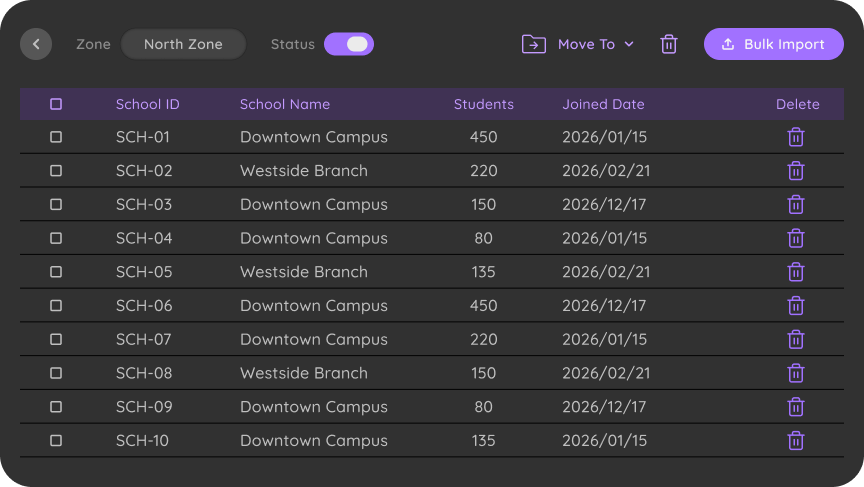Select the SCH-02 row checkbox
864x487 pixels.
coord(56,171)
